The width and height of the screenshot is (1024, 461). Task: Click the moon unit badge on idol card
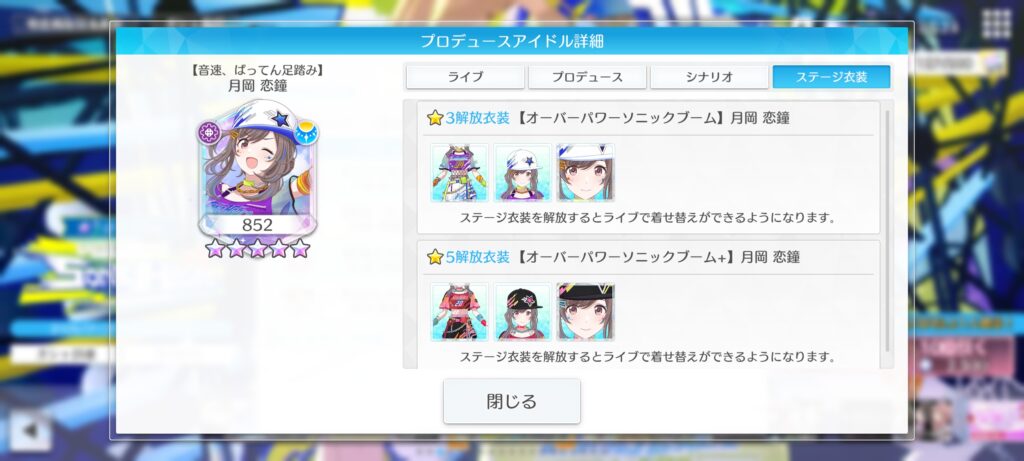point(306,133)
